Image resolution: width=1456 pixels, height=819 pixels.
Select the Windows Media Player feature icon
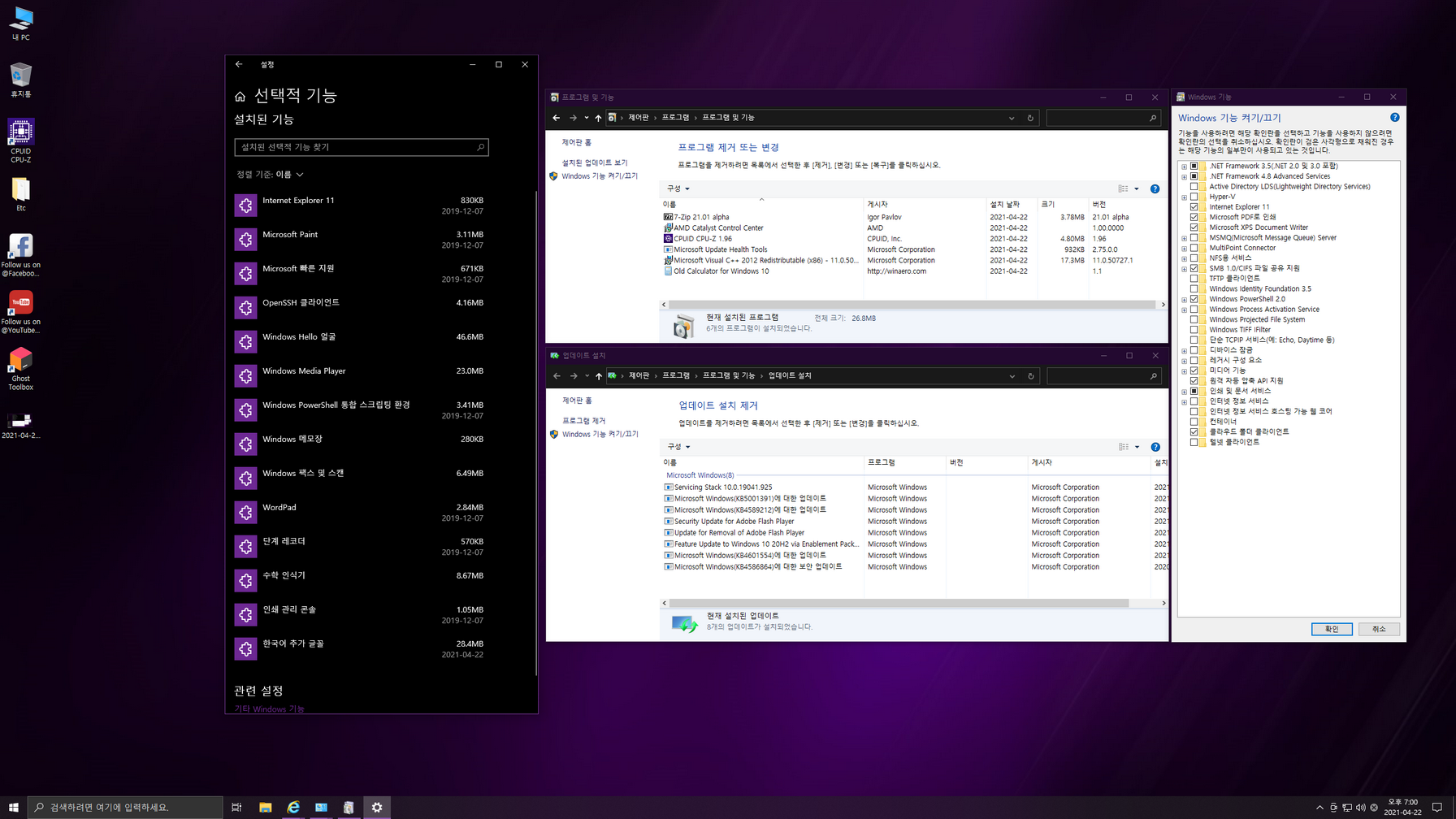(245, 376)
